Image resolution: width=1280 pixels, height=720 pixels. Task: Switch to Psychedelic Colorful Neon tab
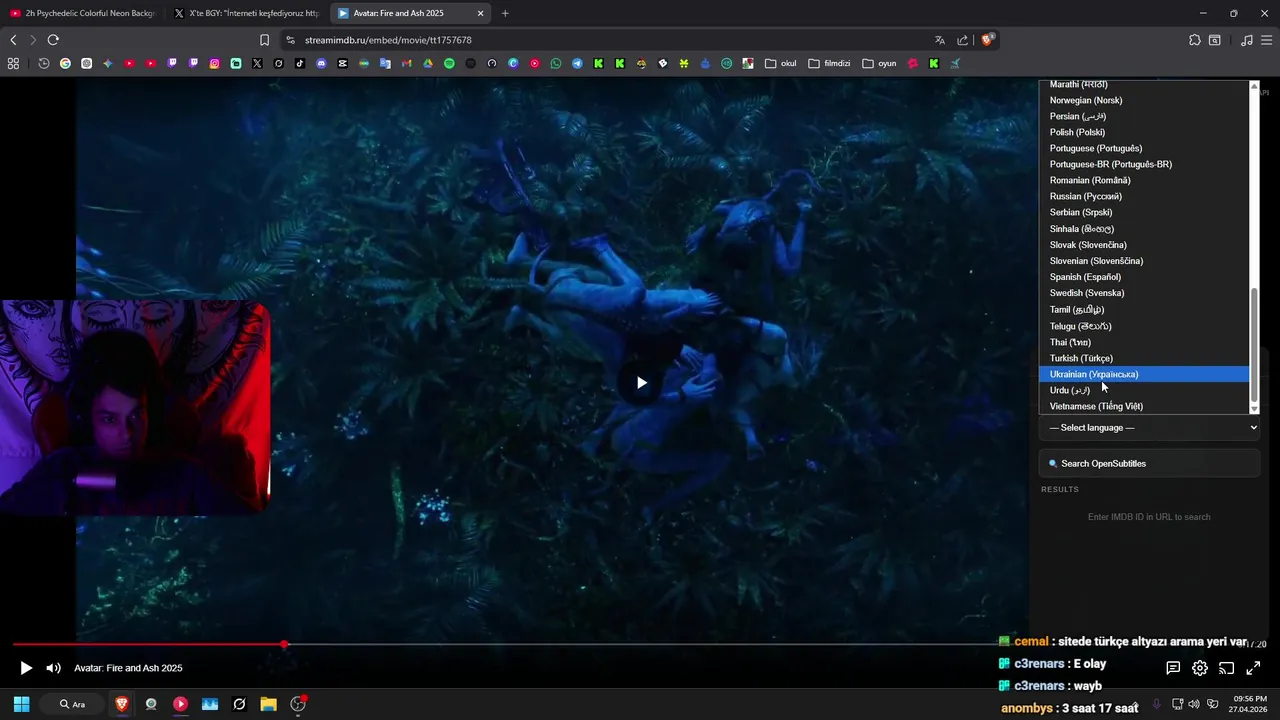click(x=82, y=13)
